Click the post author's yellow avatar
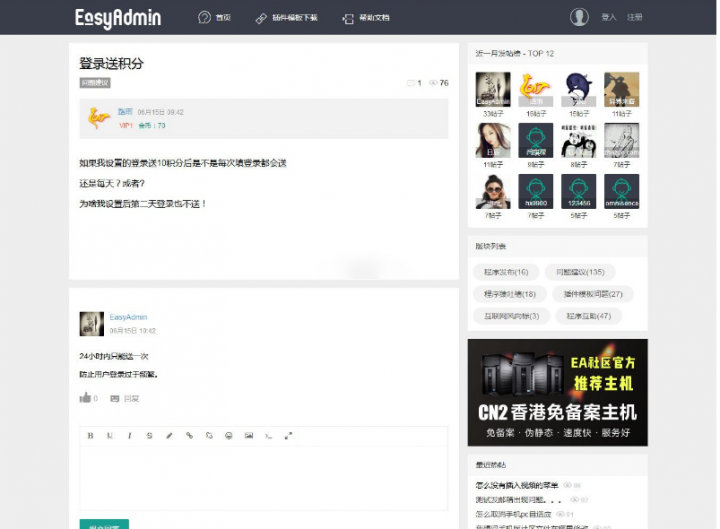 pos(99,118)
